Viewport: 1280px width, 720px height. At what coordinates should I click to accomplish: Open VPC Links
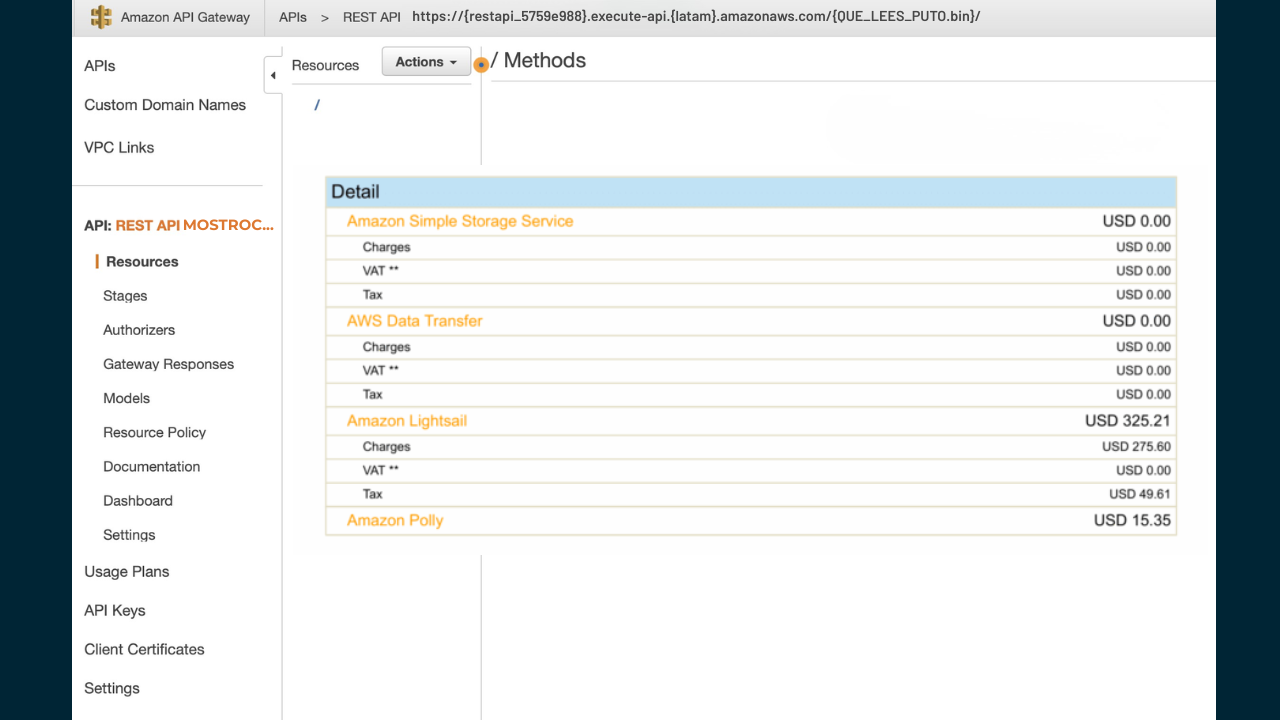(x=119, y=147)
